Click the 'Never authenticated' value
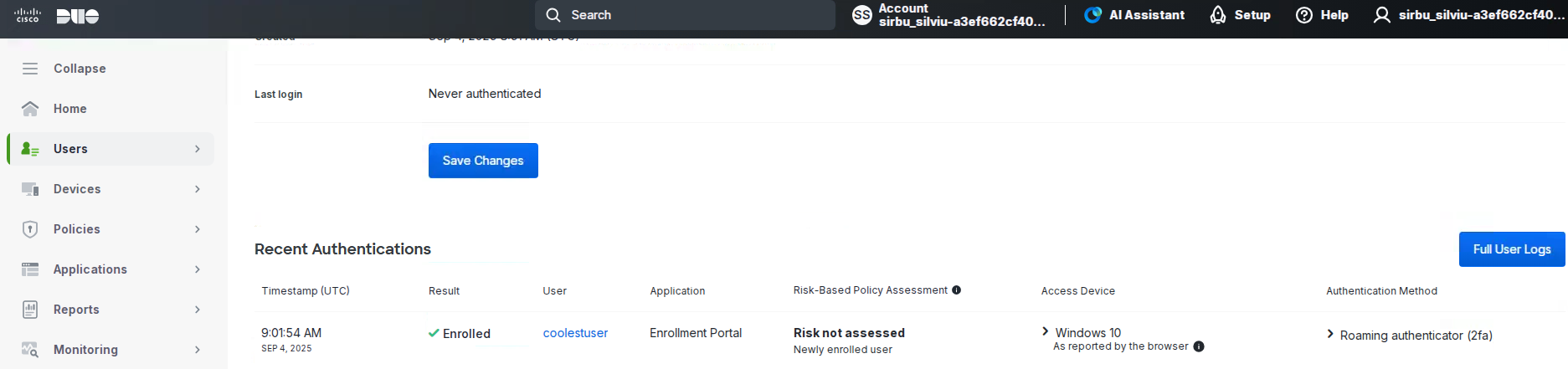 [x=485, y=94]
